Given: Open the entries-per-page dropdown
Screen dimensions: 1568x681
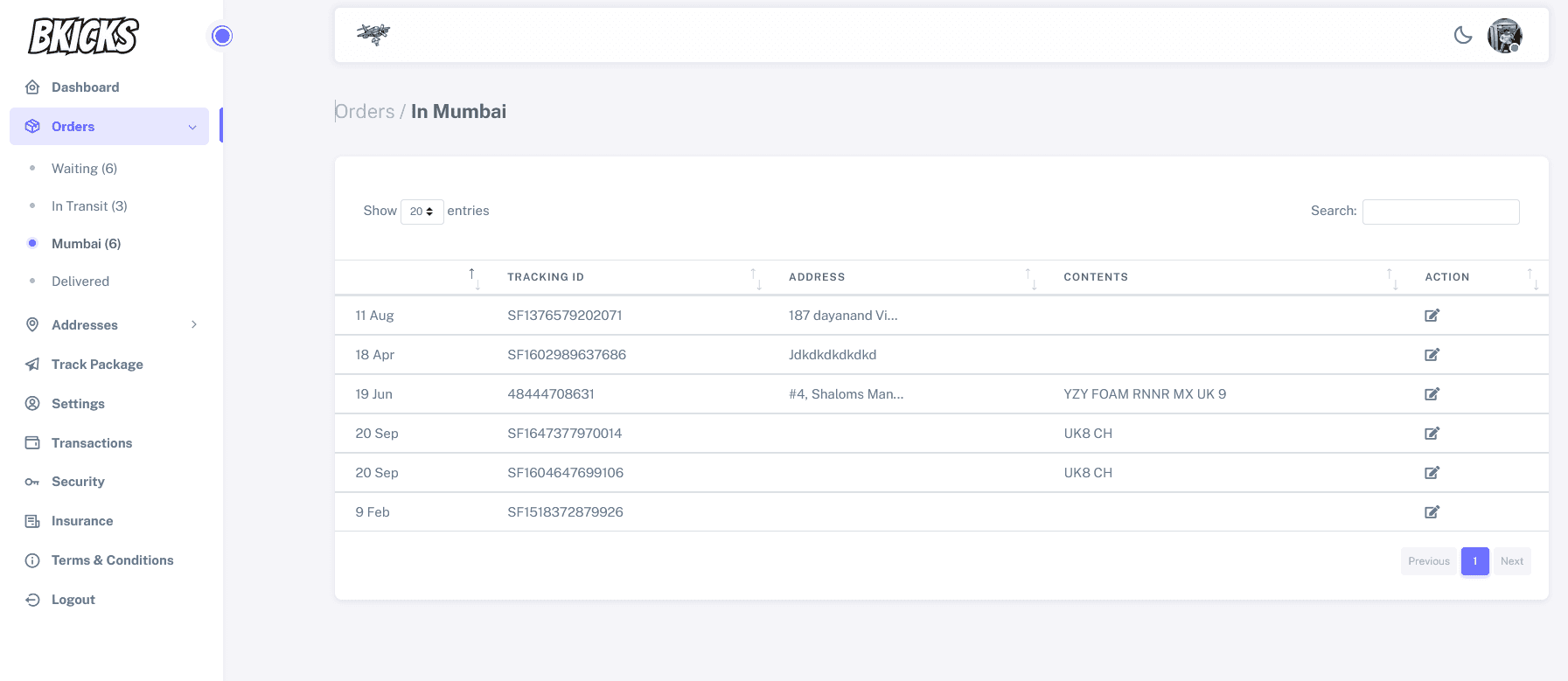Looking at the screenshot, I should coord(422,212).
